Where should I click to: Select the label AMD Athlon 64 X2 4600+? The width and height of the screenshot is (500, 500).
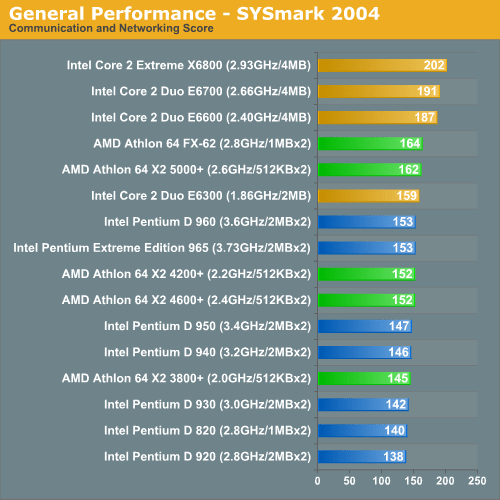[186, 300]
